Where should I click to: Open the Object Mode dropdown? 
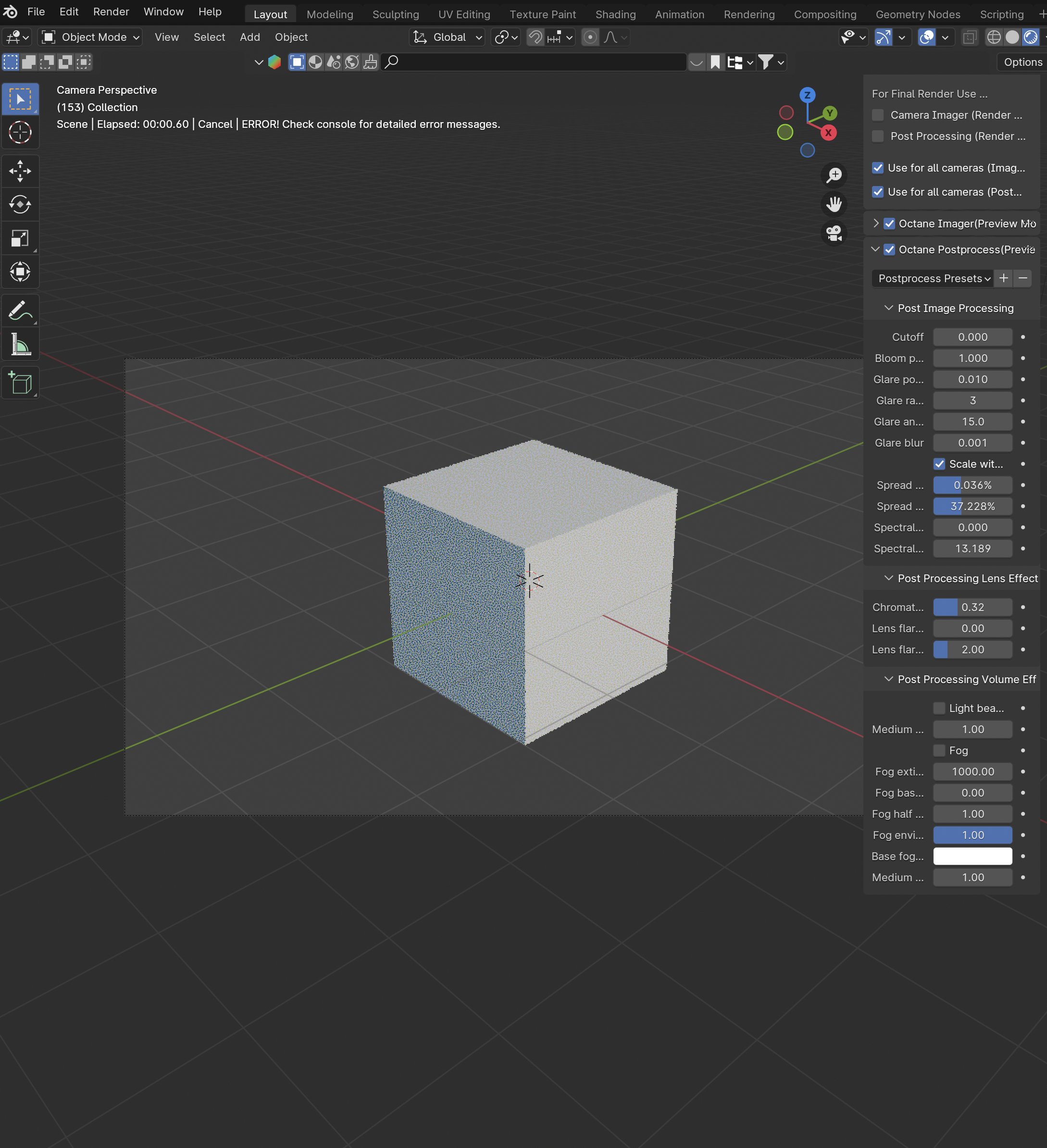90,37
